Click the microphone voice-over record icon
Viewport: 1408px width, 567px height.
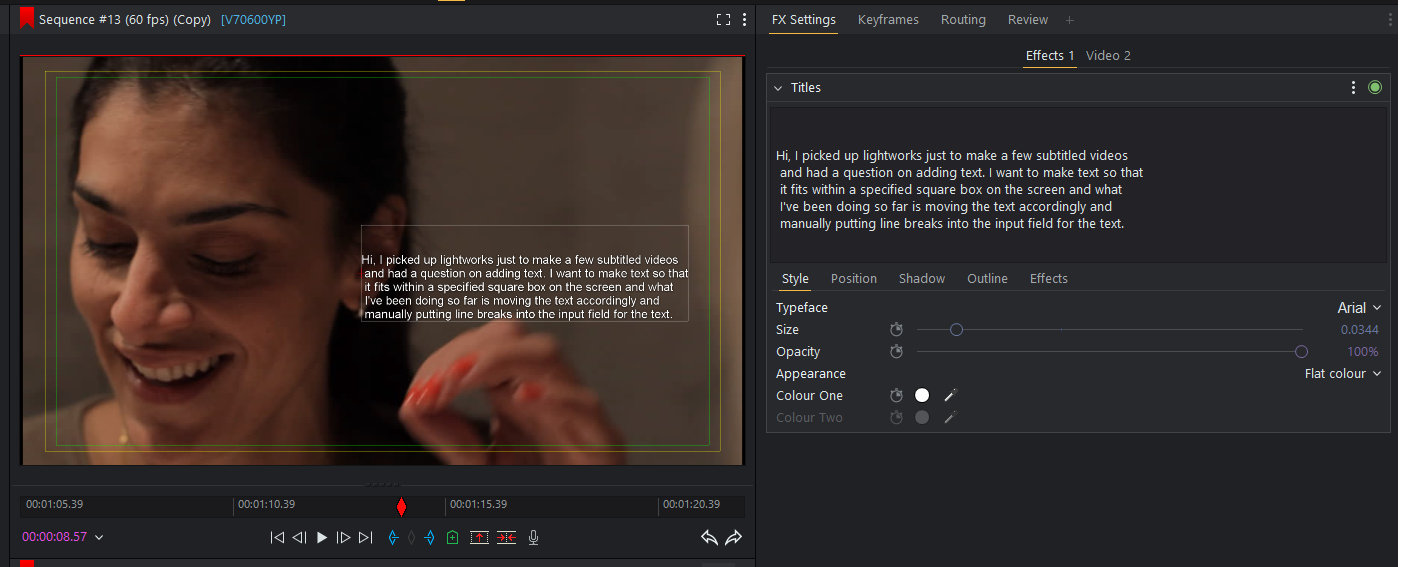533,537
